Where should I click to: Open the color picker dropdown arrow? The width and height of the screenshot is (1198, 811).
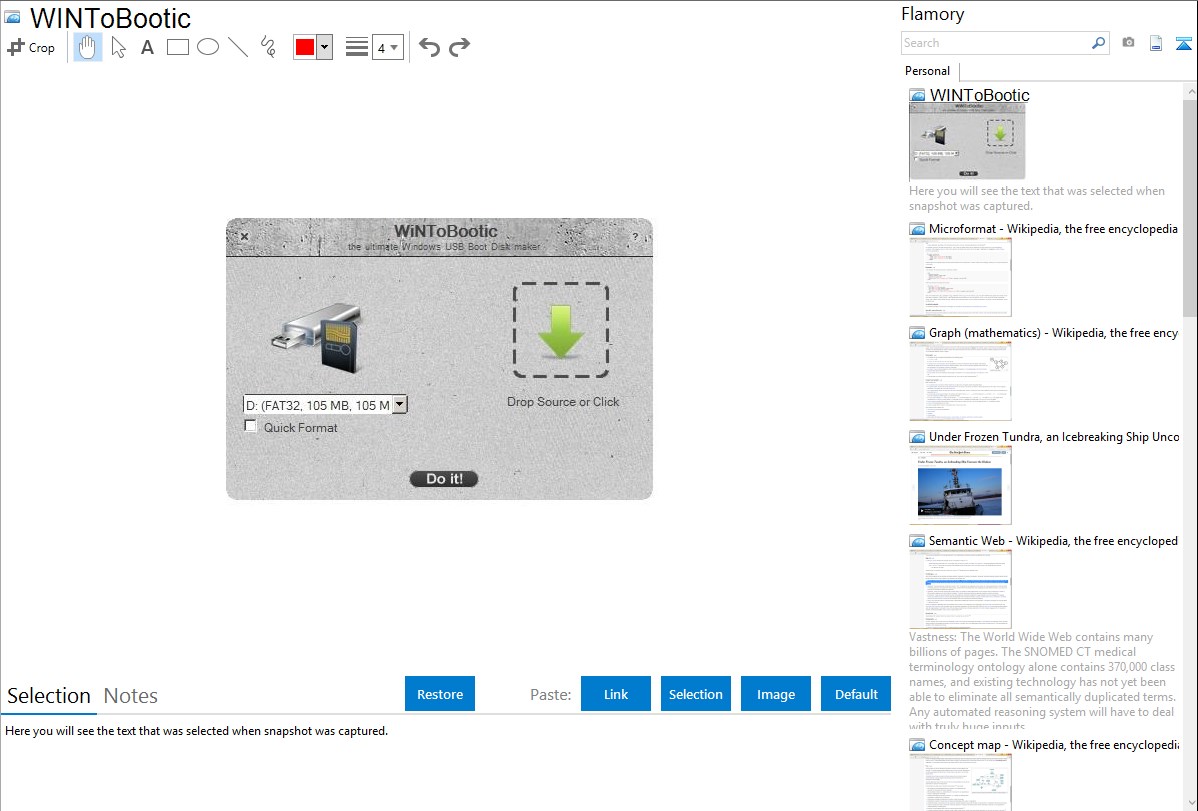click(325, 47)
